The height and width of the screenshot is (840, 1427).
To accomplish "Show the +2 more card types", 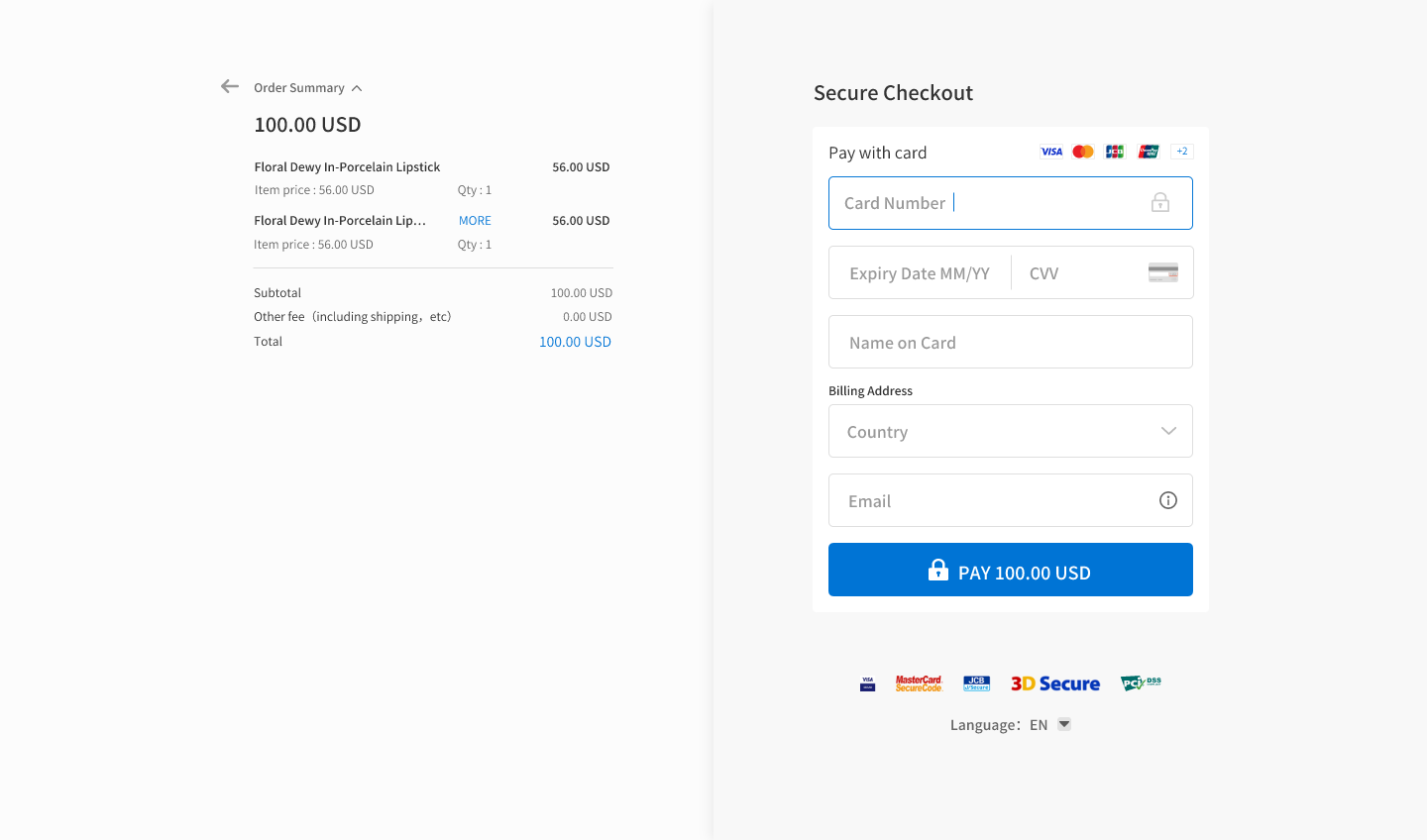I will click(1181, 152).
